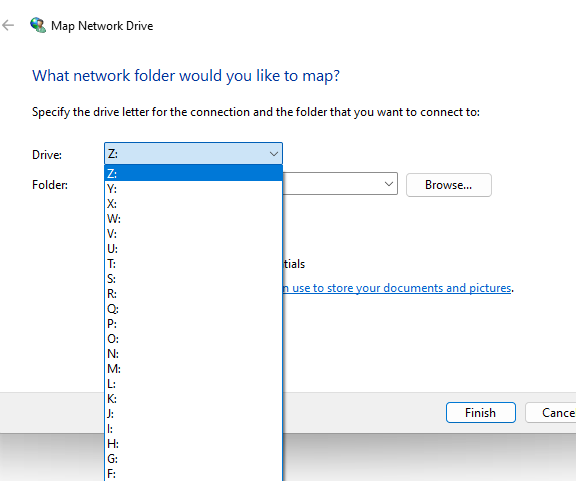576x481 pixels.
Task: Select drive letter T: in the list
Action: click(194, 263)
